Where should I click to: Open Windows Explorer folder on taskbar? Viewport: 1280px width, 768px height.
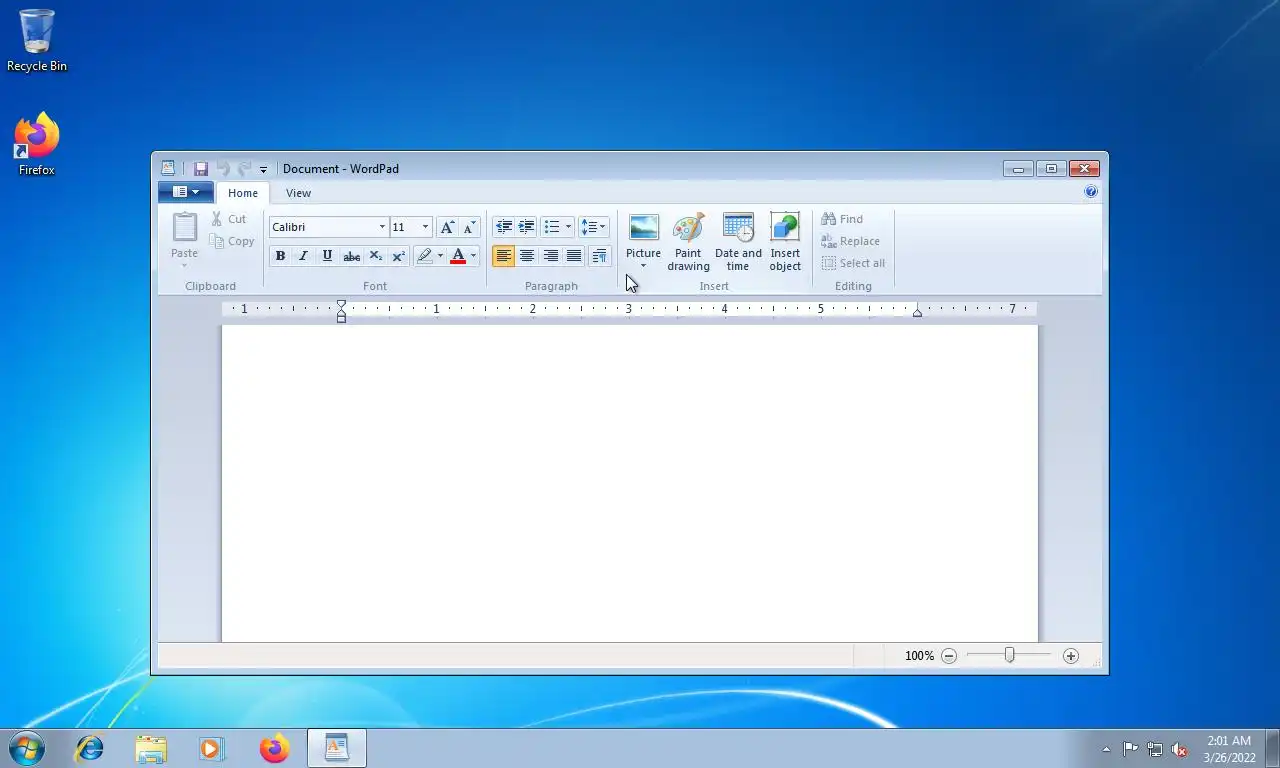[151, 748]
